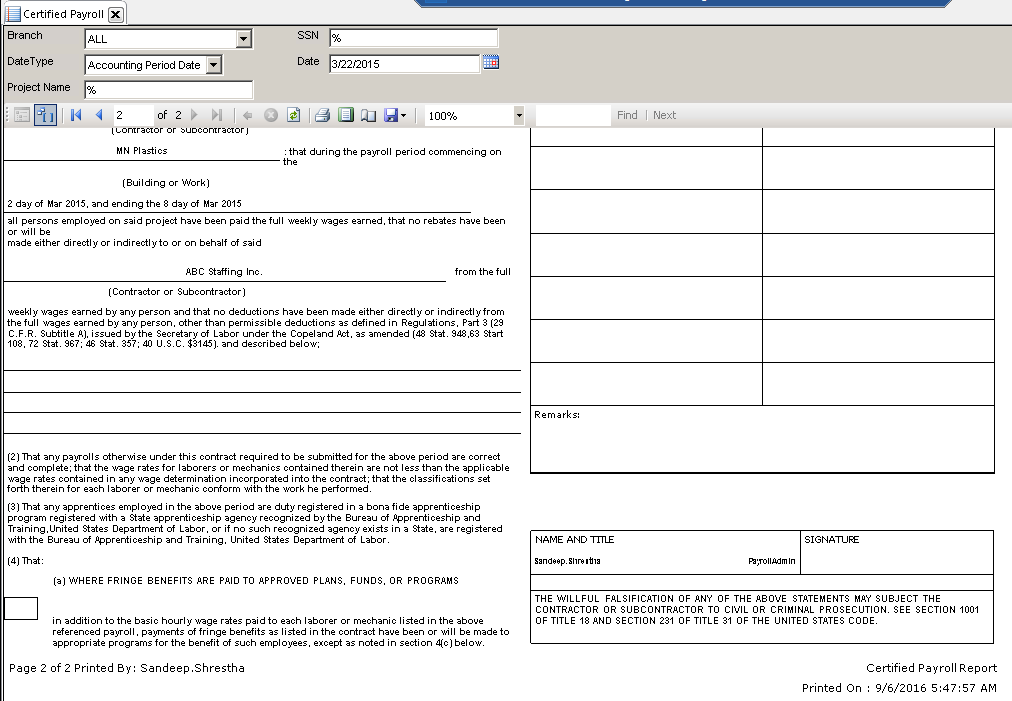Refresh the report
Viewport: 1012px width, 701px height.
pos(293,115)
